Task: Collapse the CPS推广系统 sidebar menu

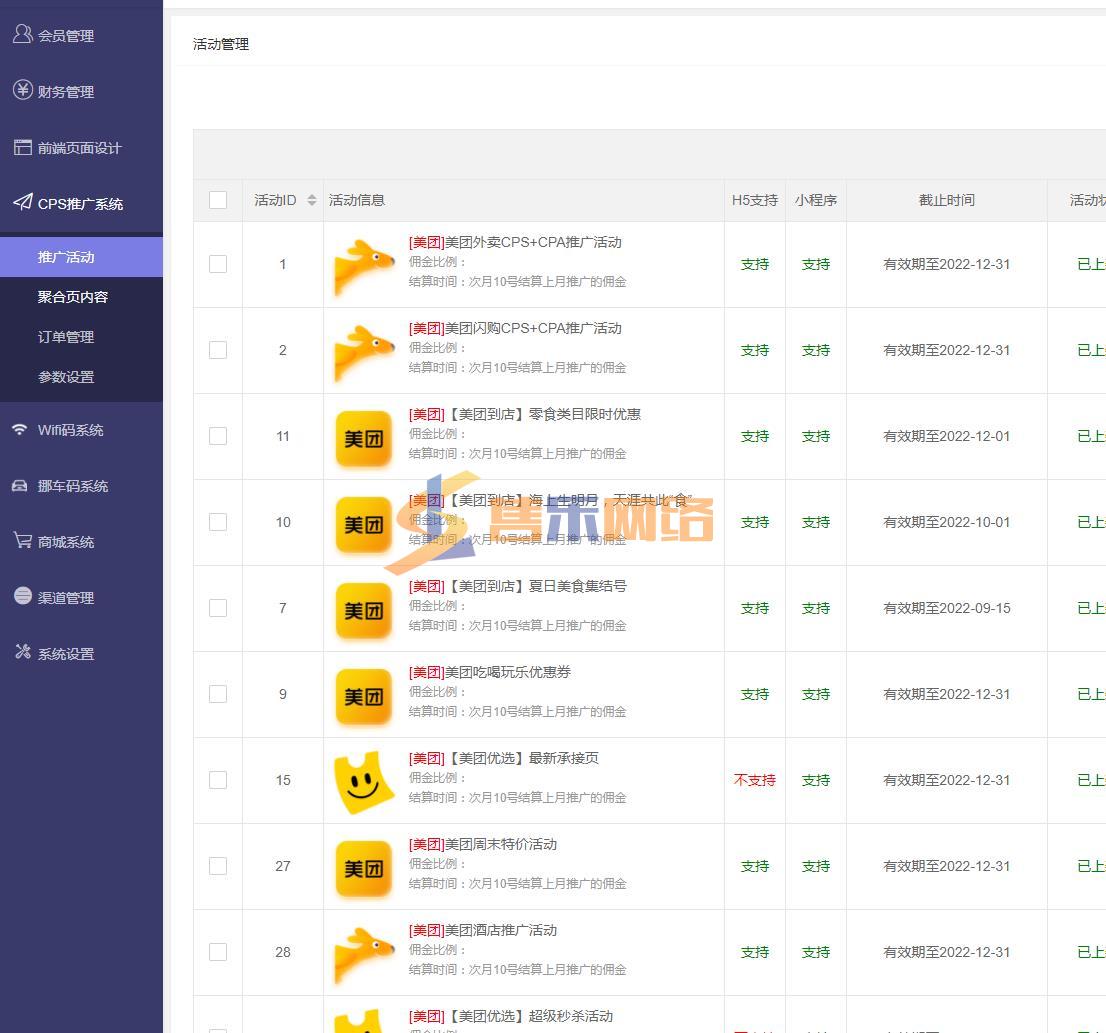Action: [x=81, y=204]
